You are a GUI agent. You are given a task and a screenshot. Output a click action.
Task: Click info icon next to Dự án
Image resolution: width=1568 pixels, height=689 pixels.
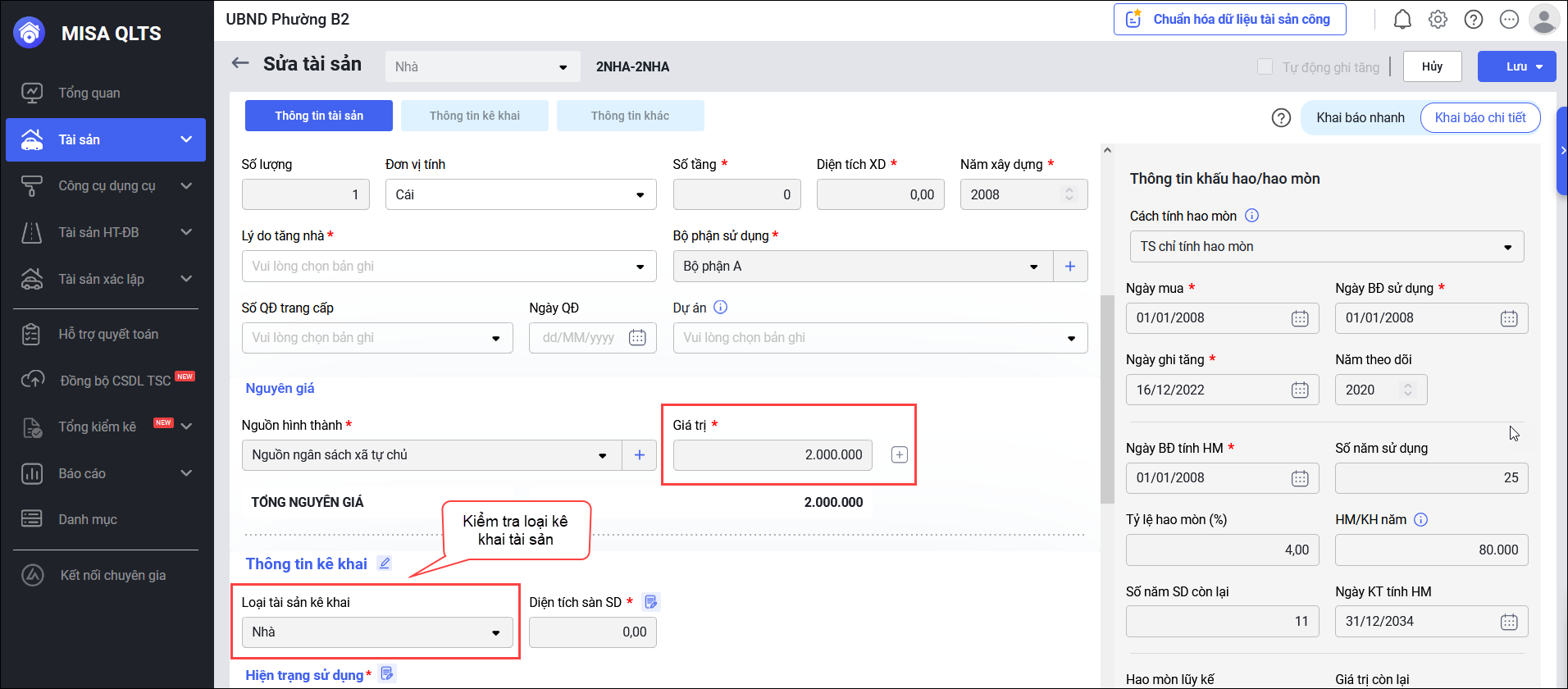pos(720,308)
